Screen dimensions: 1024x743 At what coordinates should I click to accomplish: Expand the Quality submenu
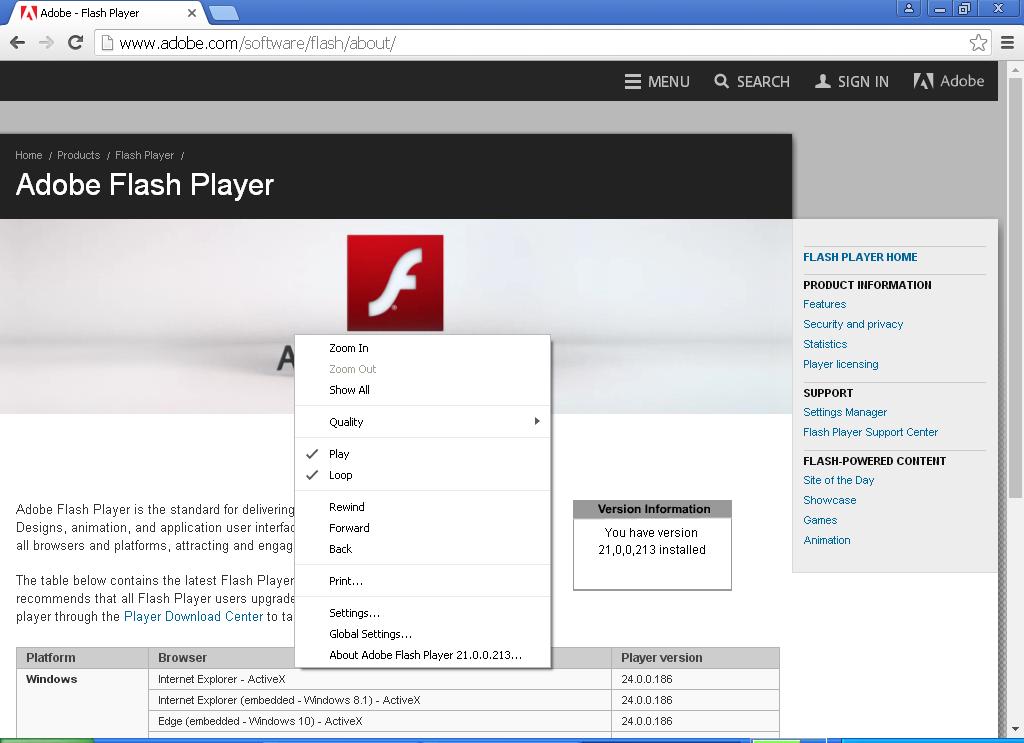pos(423,422)
